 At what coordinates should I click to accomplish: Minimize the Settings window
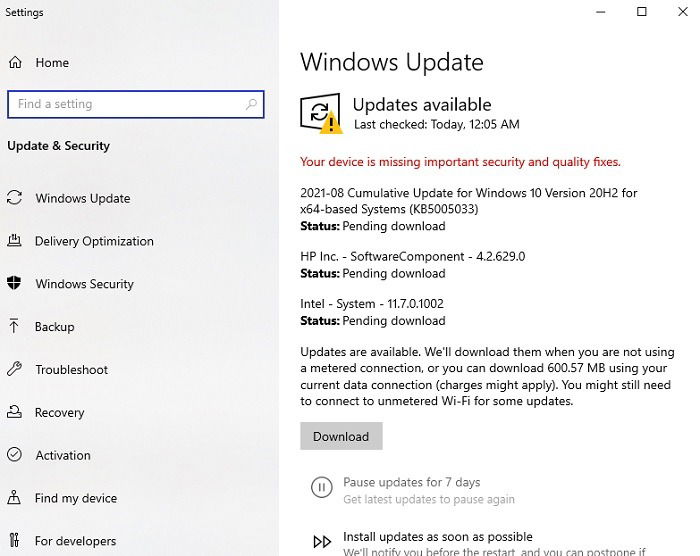pos(601,12)
